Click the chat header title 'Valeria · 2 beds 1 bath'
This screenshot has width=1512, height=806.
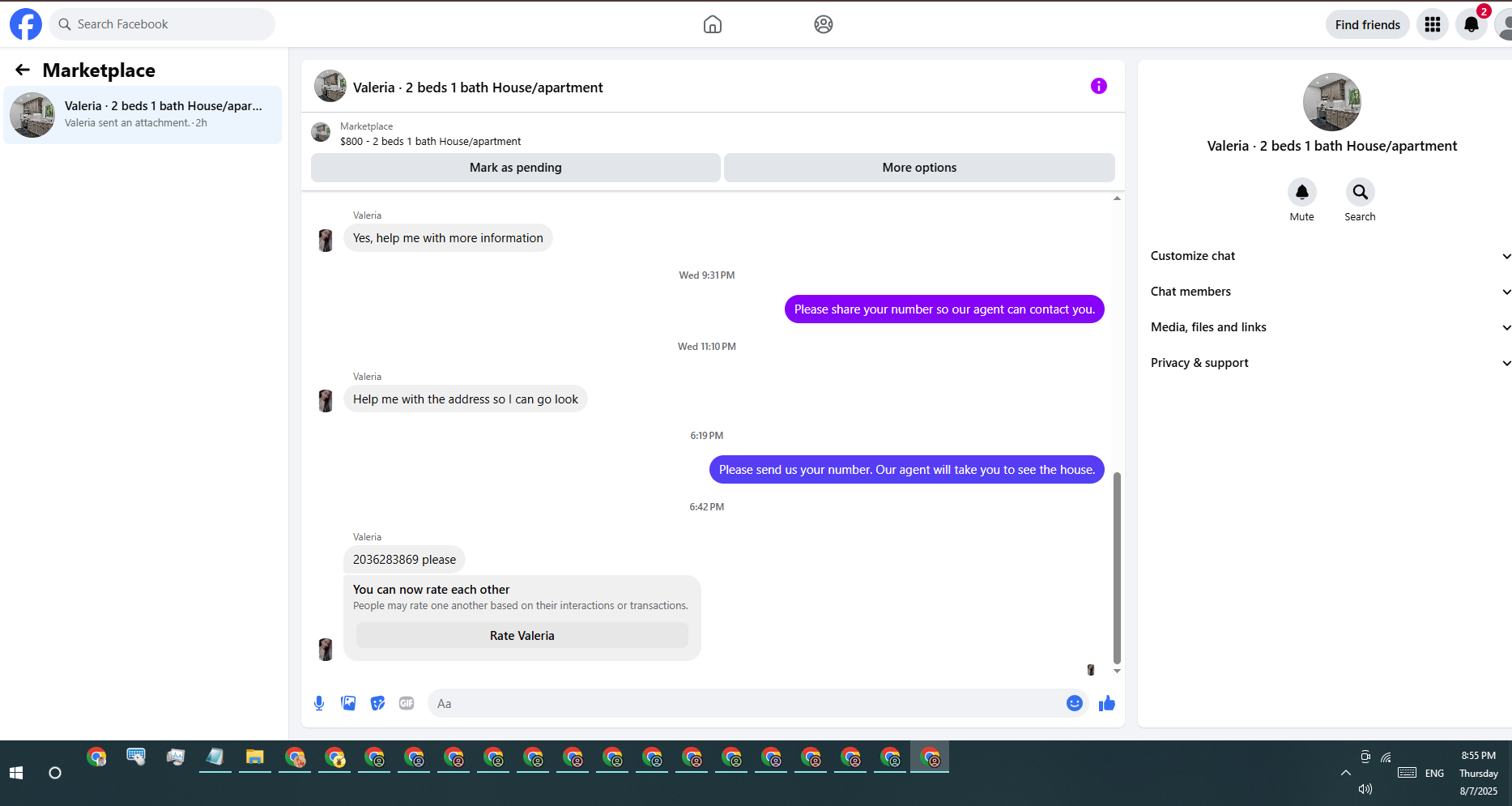(478, 87)
